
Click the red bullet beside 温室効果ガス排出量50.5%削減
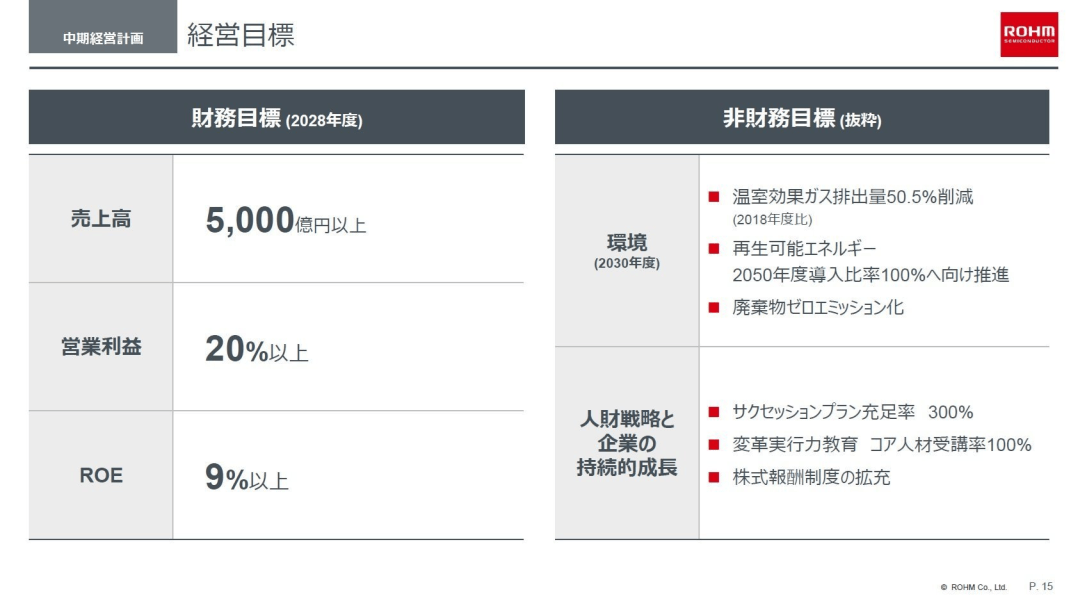click(x=714, y=197)
